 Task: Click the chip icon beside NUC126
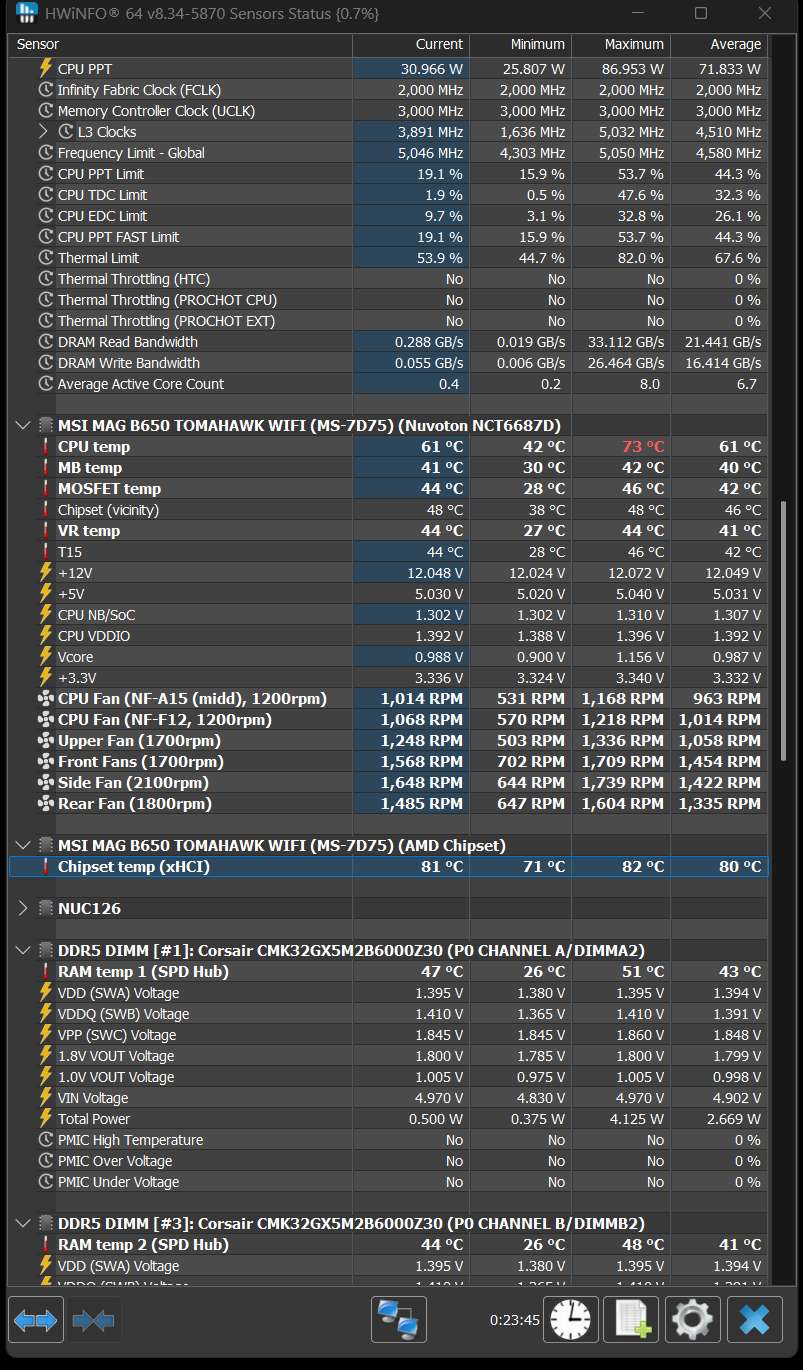pyautogui.click(x=45, y=909)
